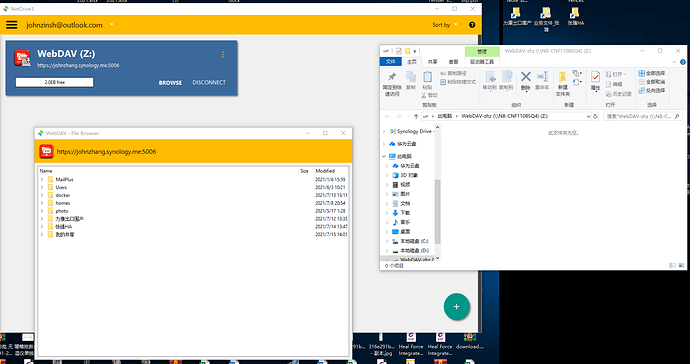Viewport: 690px width, 364px height.
Task: Click Explorer's up-directory arrow
Action: click(416, 117)
